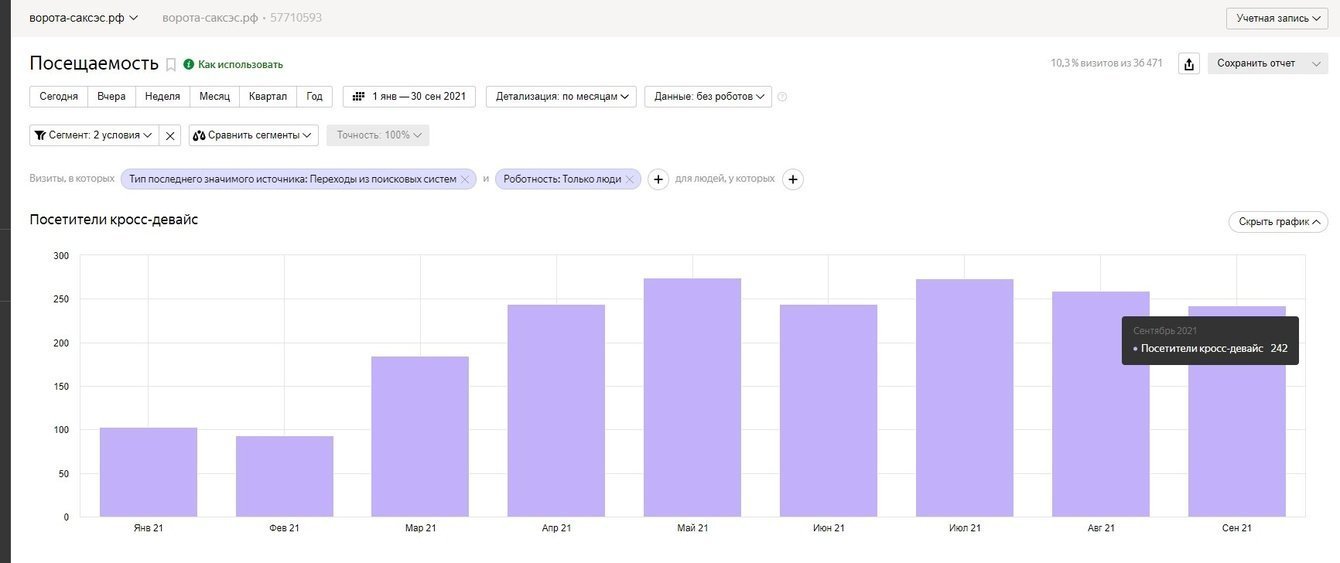Viewport: 1340px width, 563px height.
Task: Click the Май 21 chart bar
Action: [692, 400]
